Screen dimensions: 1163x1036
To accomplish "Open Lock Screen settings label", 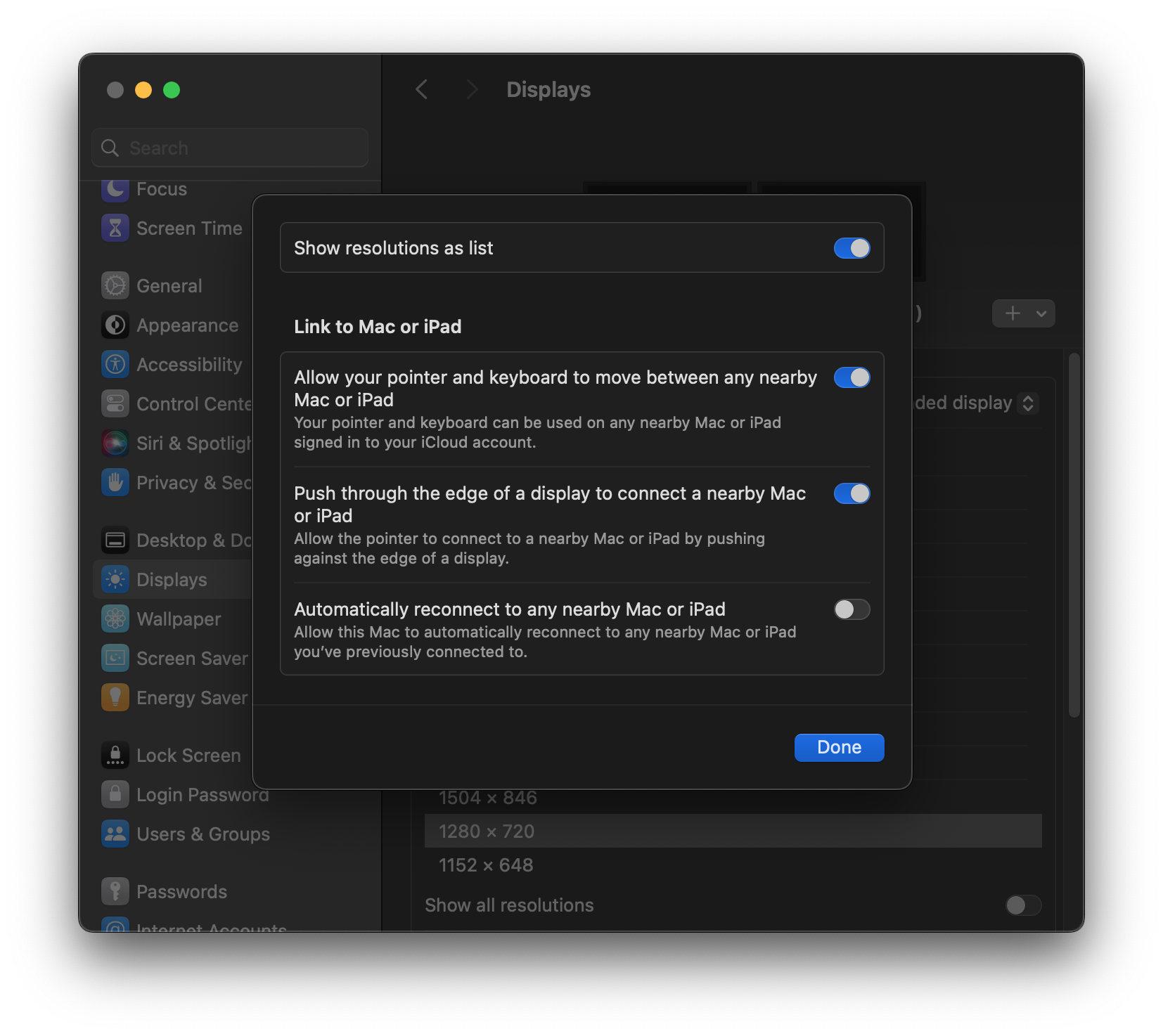I will [188, 755].
